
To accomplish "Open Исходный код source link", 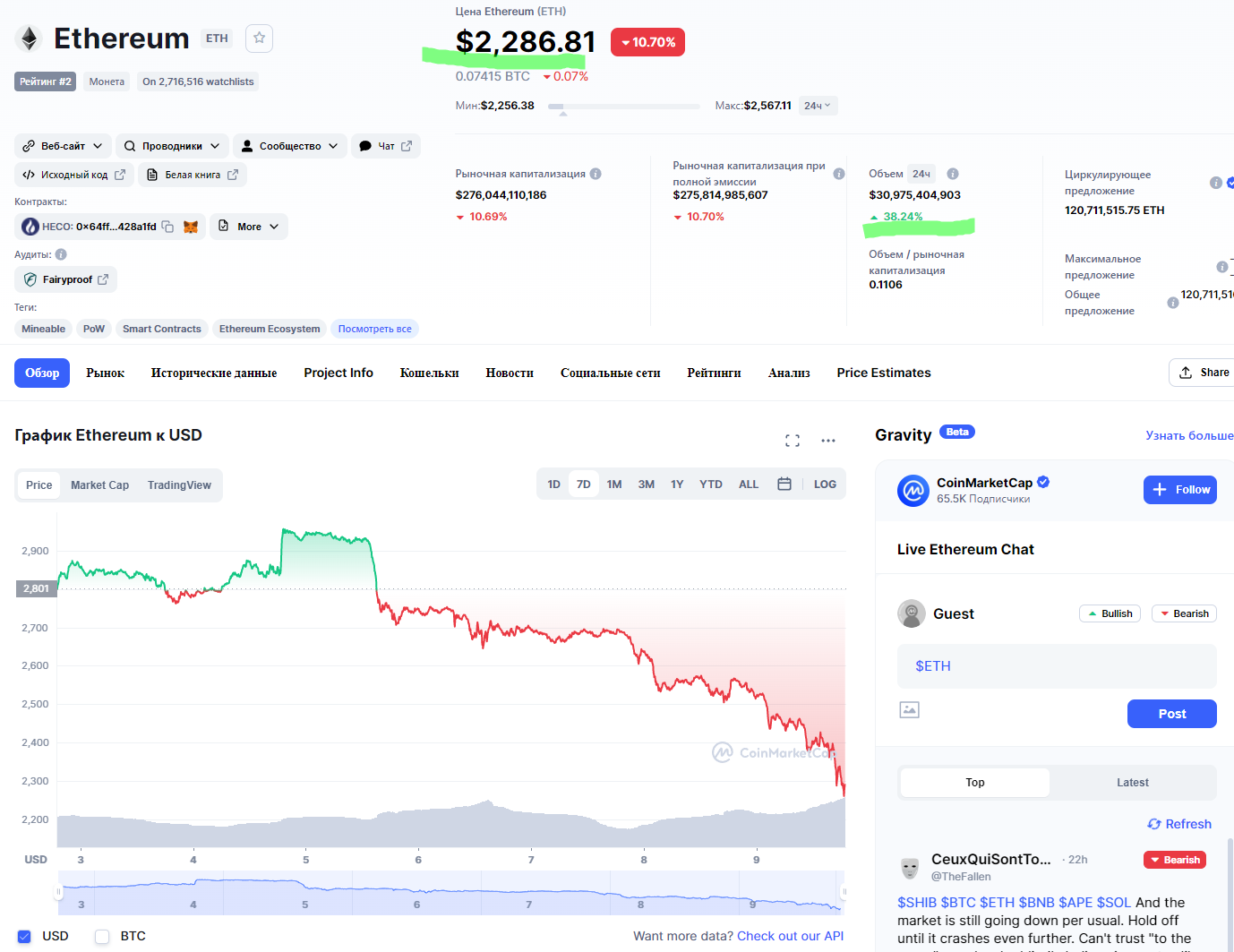I will (74, 175).
